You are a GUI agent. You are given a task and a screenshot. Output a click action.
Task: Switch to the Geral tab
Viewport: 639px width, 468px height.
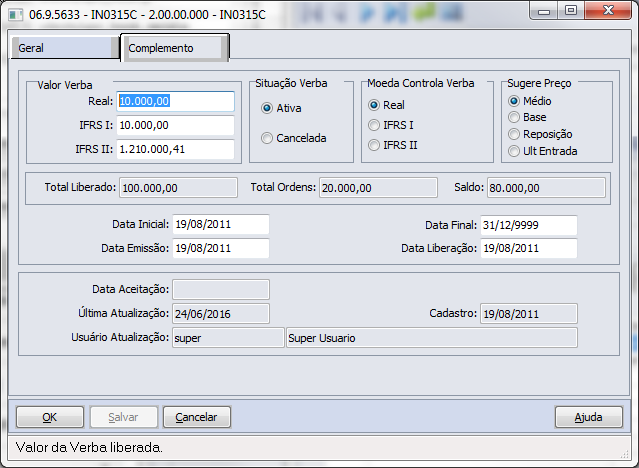pyautogui.click(x=64, y=48)
